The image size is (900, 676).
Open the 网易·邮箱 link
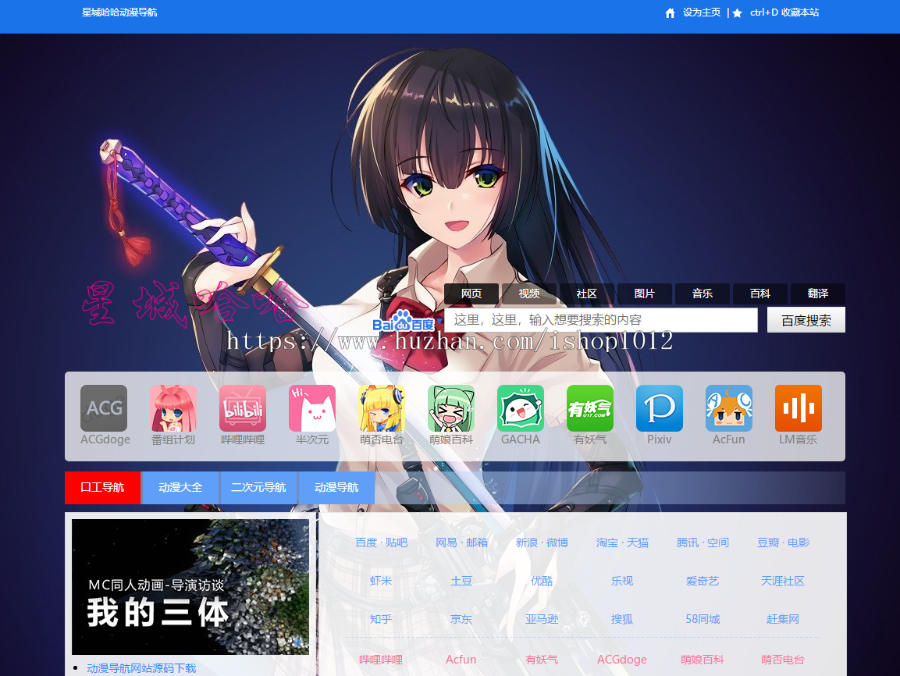pyautogui.click(x=461, y=543)
